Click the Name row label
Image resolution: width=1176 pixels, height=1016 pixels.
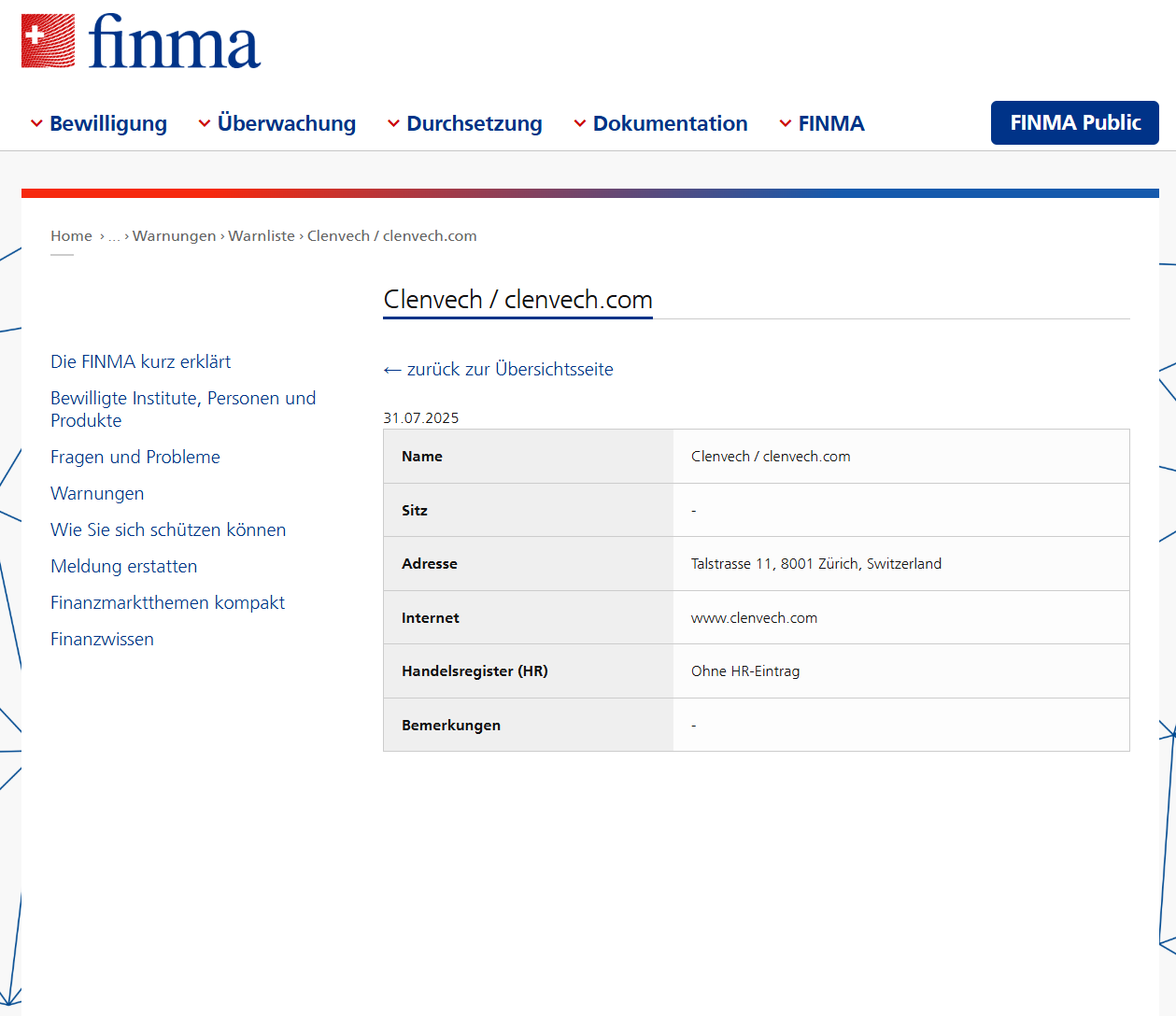[x=422, y=457]
